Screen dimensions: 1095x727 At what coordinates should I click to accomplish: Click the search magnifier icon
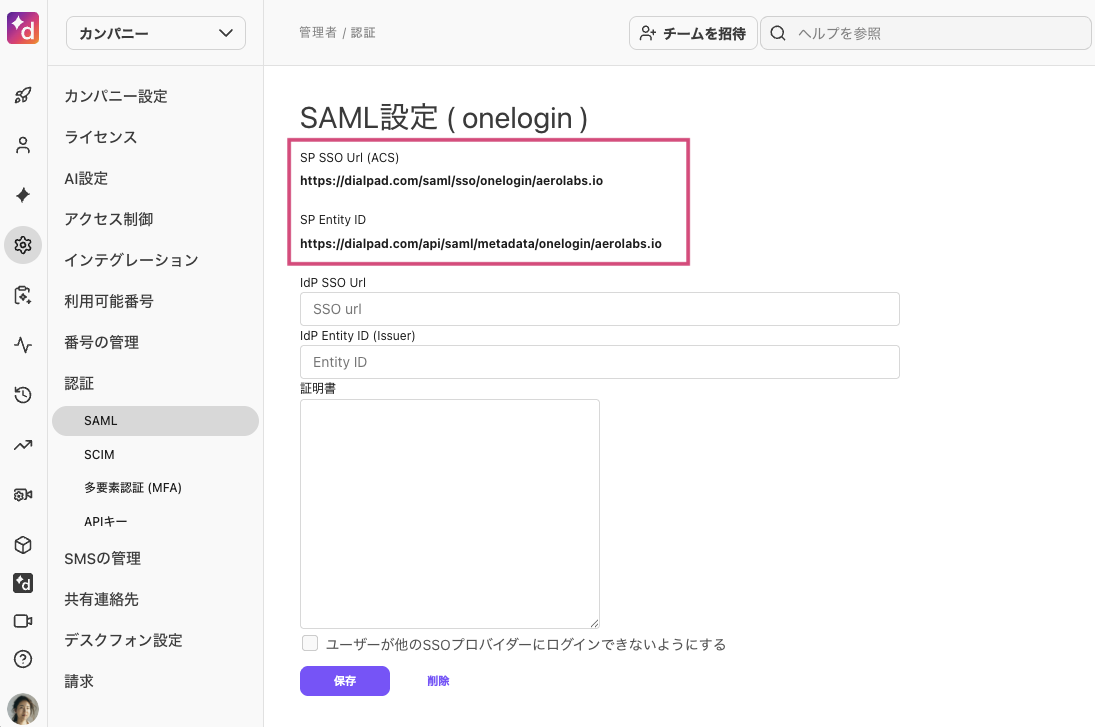[x=778, y=33]
